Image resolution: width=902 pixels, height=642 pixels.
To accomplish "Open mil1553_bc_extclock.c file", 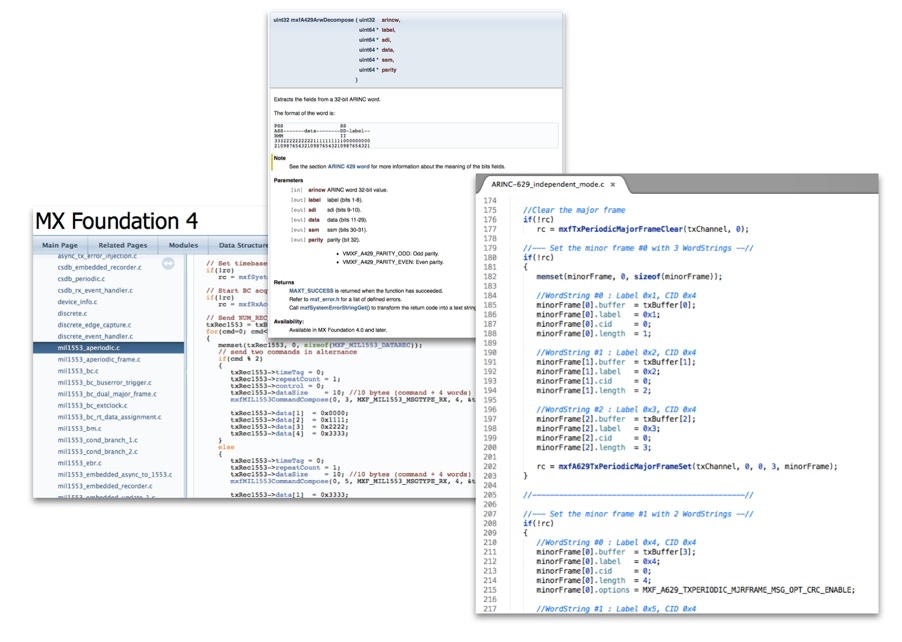I will point(92,406).
